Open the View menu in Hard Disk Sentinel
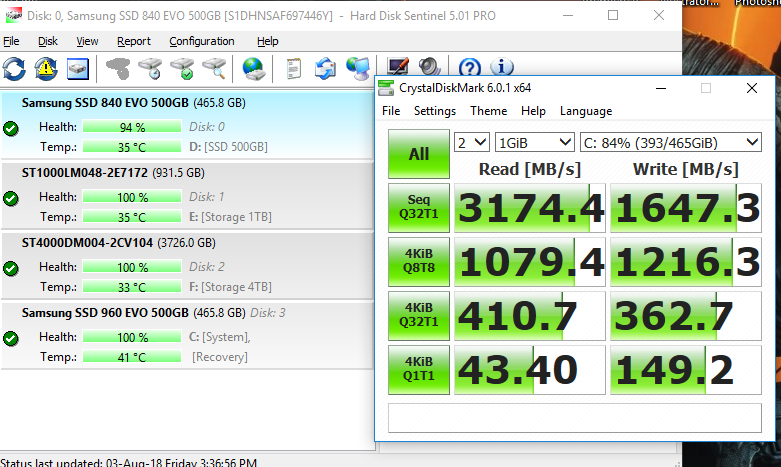This screenshot has height=467, width=781. point(87,41)
